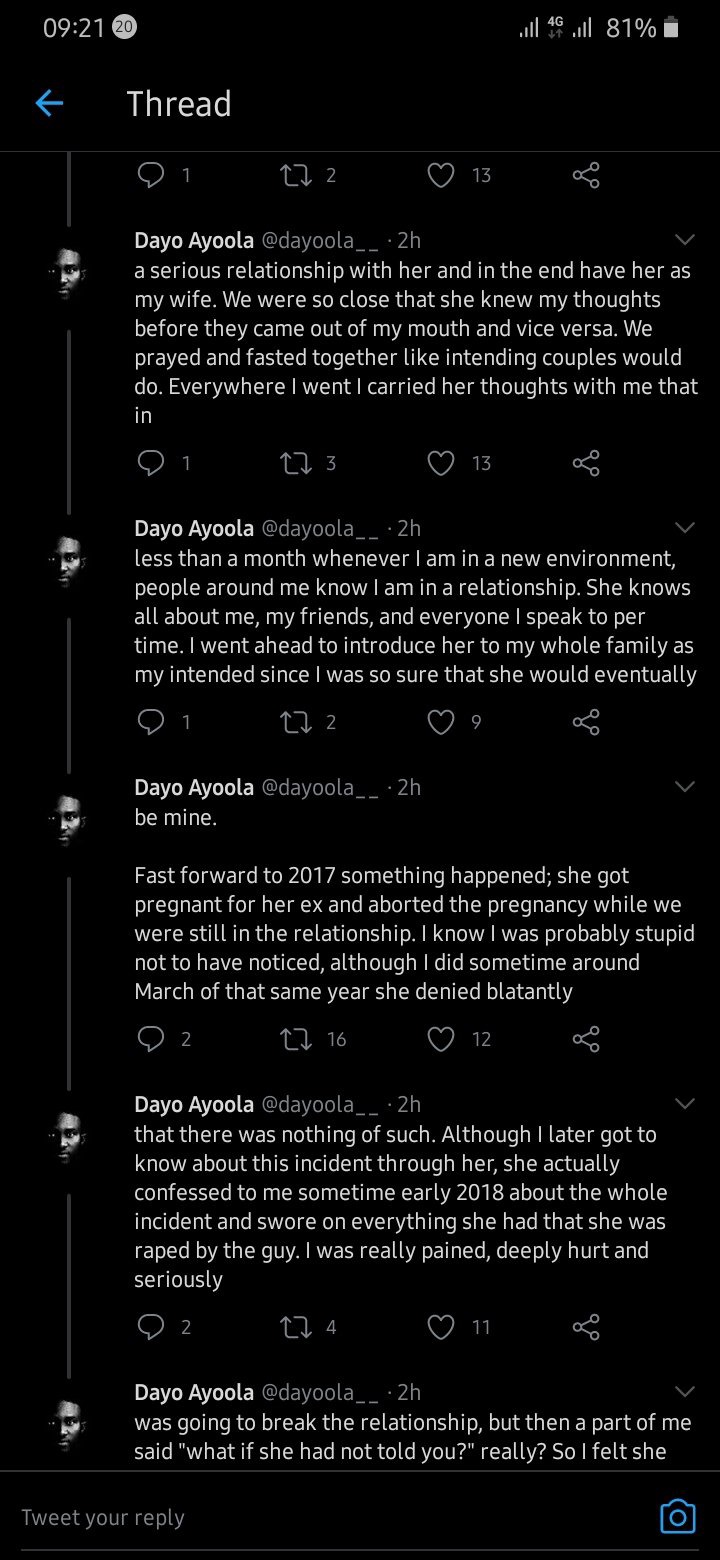
Task: Open the chevron on 'was going to break' tweet
Action: [x=685, y=1392]
